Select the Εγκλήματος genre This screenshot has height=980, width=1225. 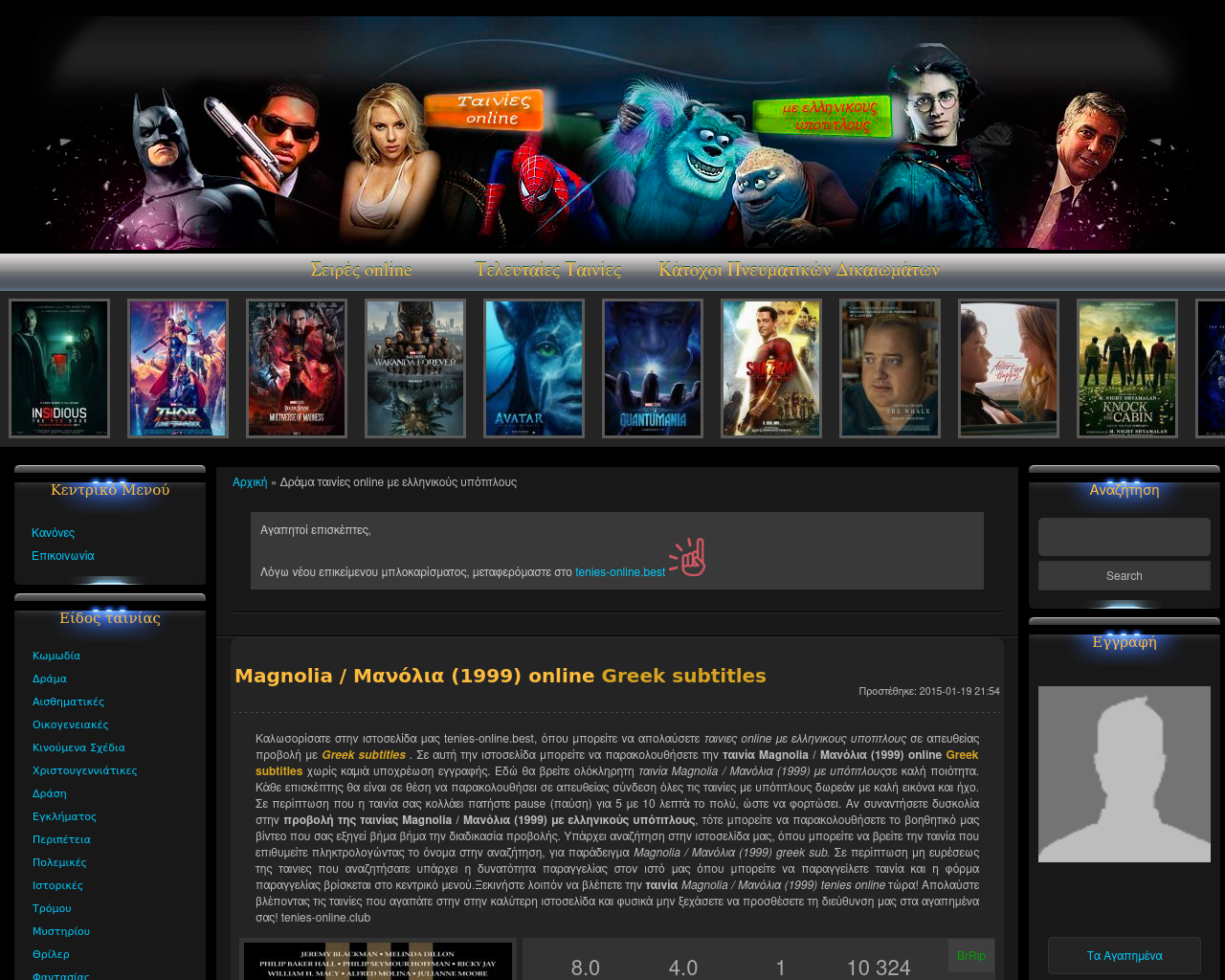(64, 816)
